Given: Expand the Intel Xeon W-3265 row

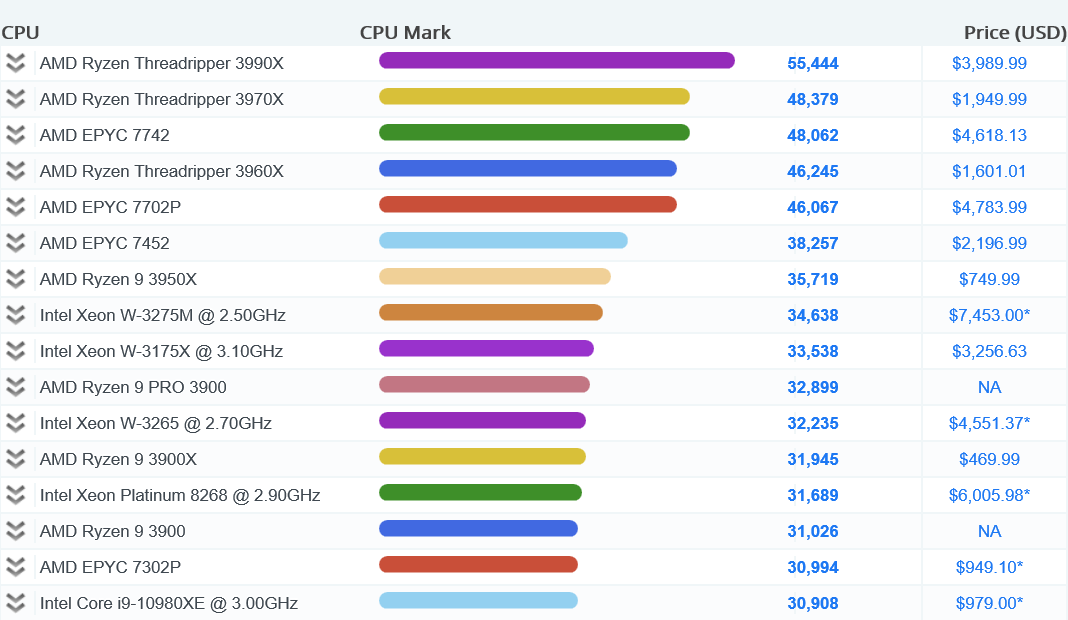Looking at the screenshot, I should click(x=15, y=423).
